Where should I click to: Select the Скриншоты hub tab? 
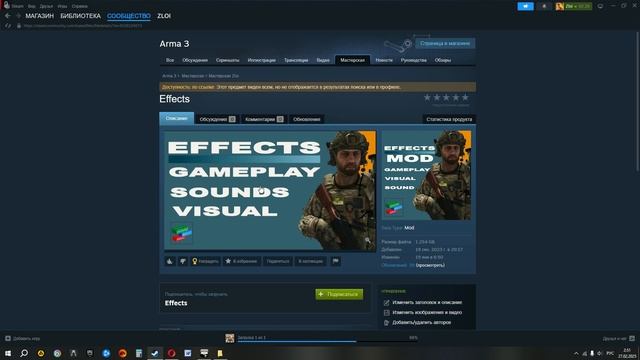(x=227, y=60)
